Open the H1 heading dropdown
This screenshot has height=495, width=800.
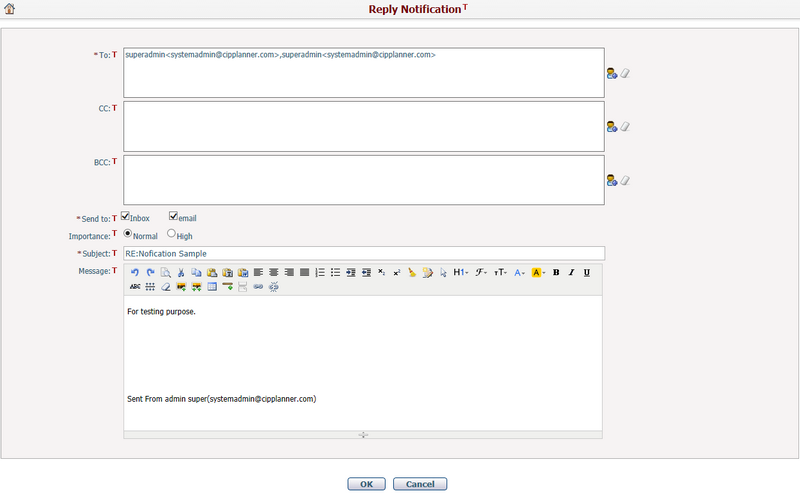(460, 272)
